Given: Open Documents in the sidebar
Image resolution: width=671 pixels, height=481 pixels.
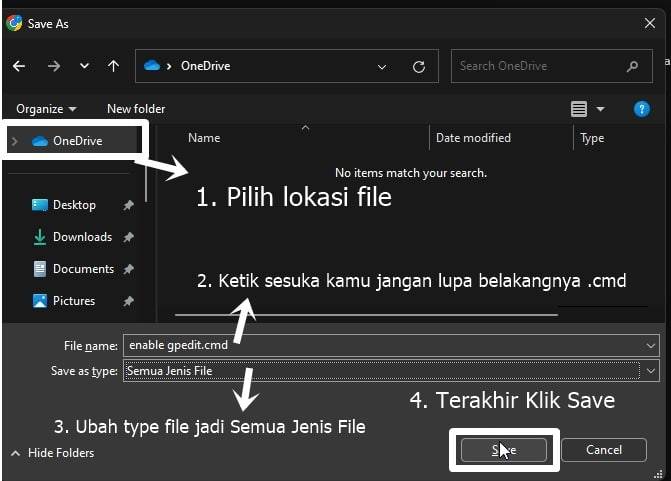Looking at the screenshot, I should coord(74,269).
